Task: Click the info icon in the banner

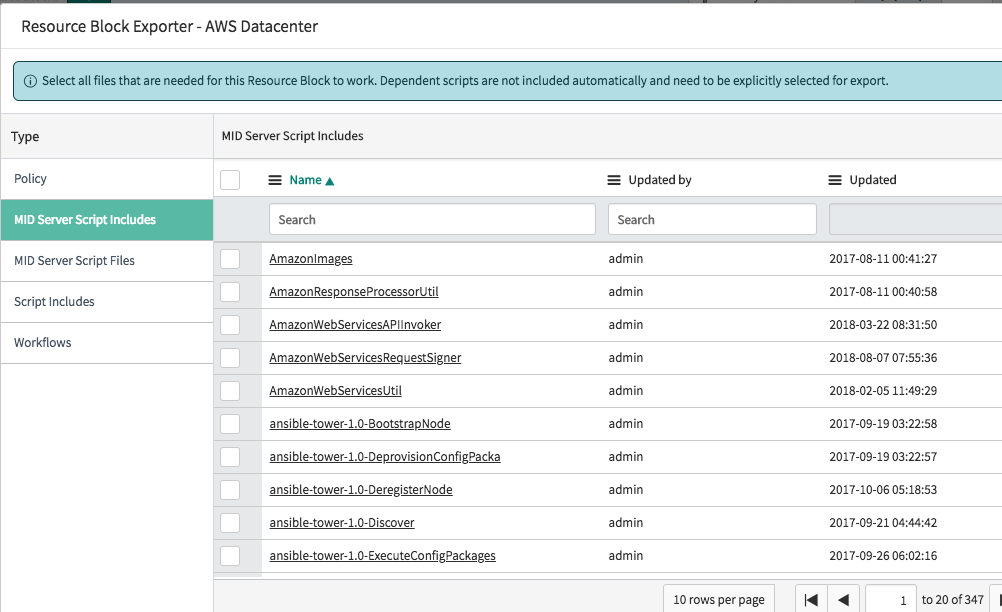Action: coord(30,81)
